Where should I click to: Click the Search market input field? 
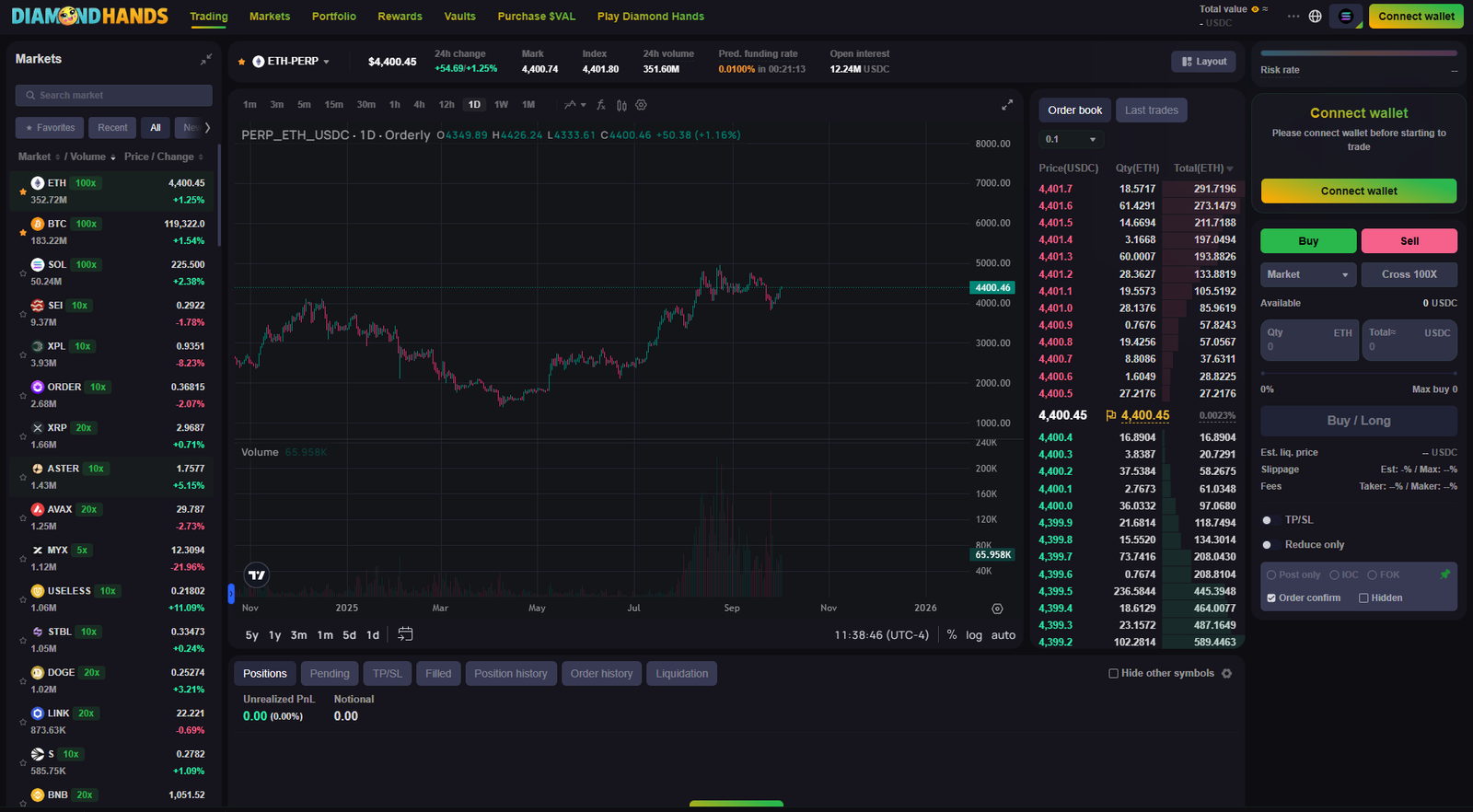coord(114,96)
